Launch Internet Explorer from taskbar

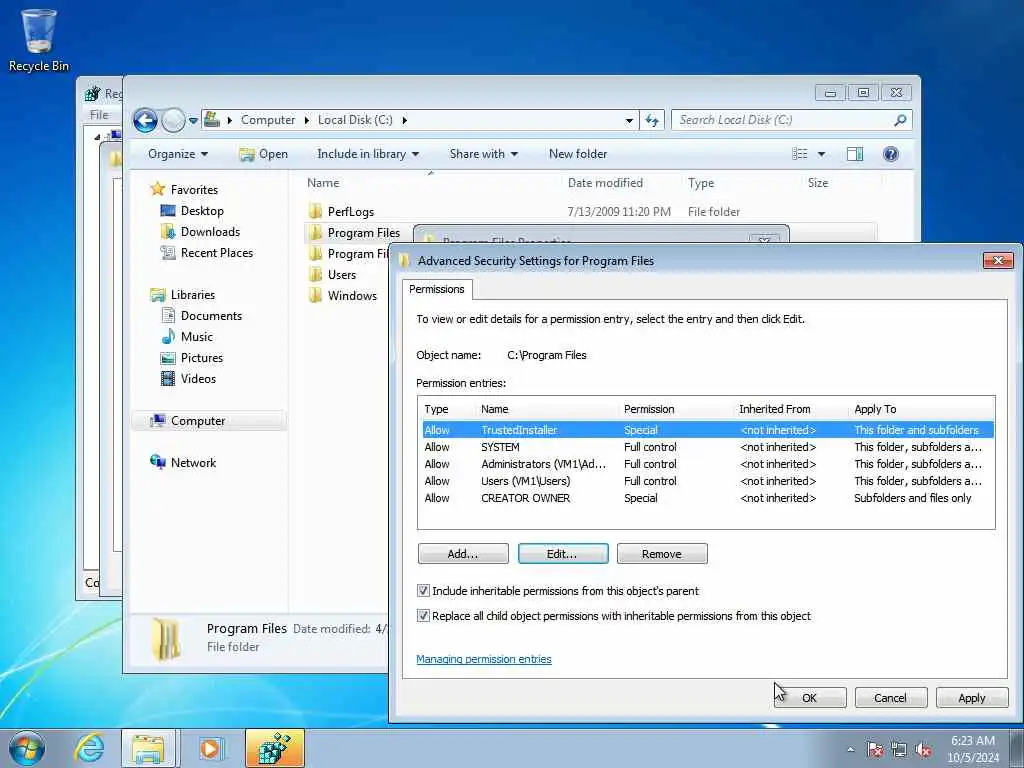tap(89, 748)
